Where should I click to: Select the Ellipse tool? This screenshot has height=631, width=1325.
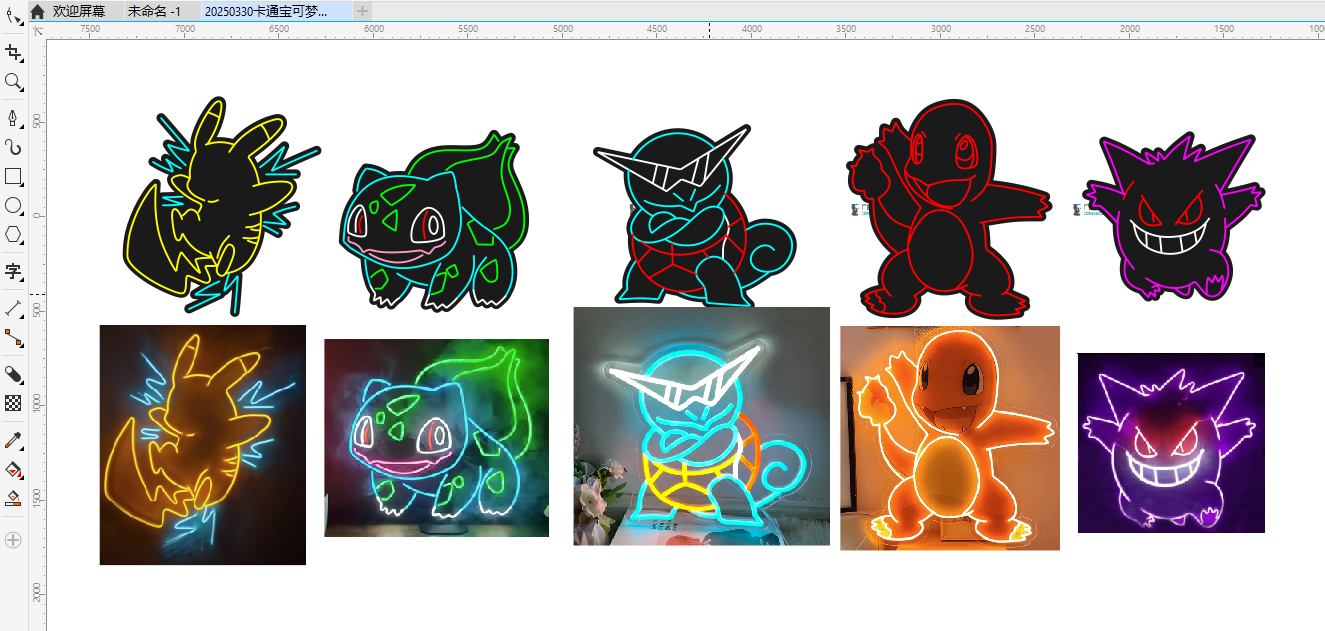click(x=13, y=206)
